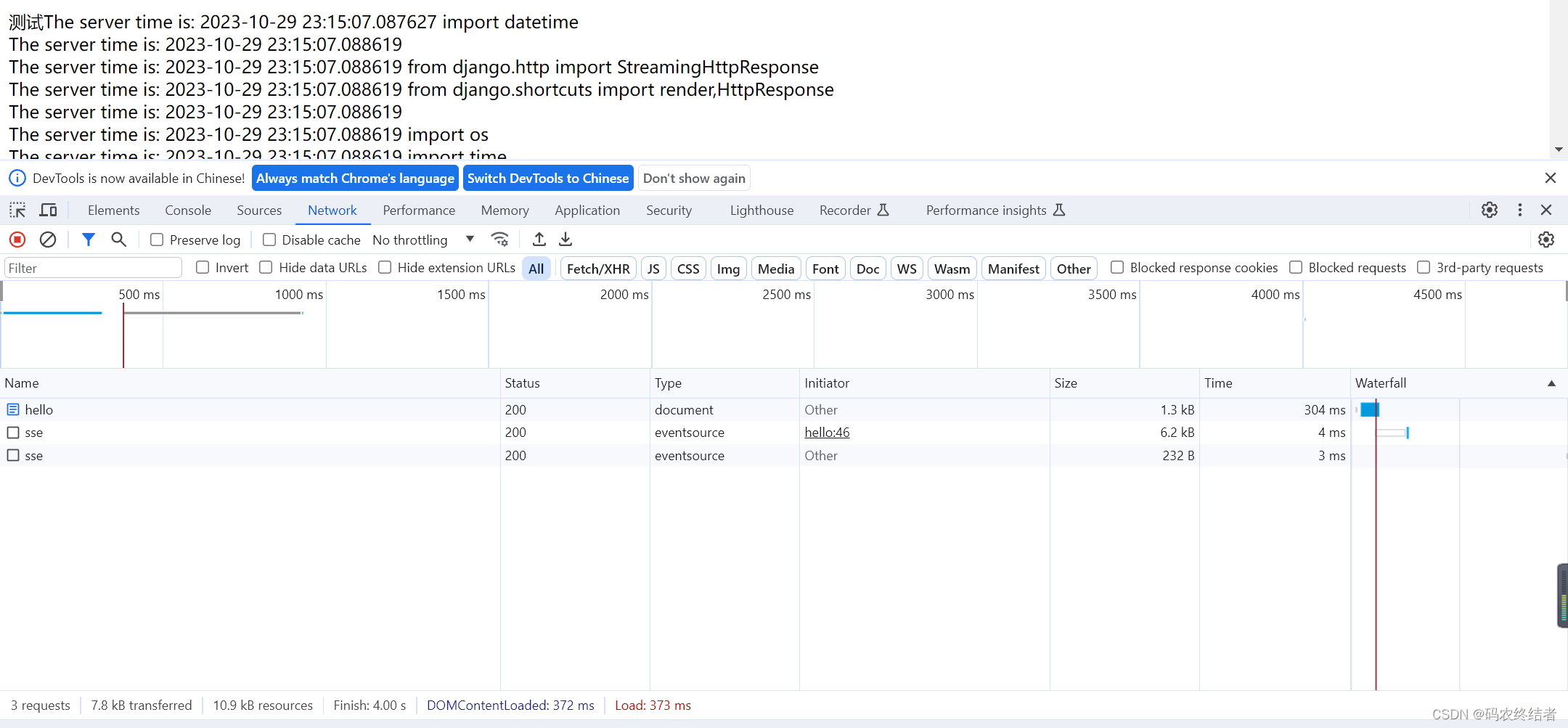The height and width of the screenshot is (728, 1568).
Task: Select the inspect element tool
Action: pyautogui.click(x=16, y=210)
